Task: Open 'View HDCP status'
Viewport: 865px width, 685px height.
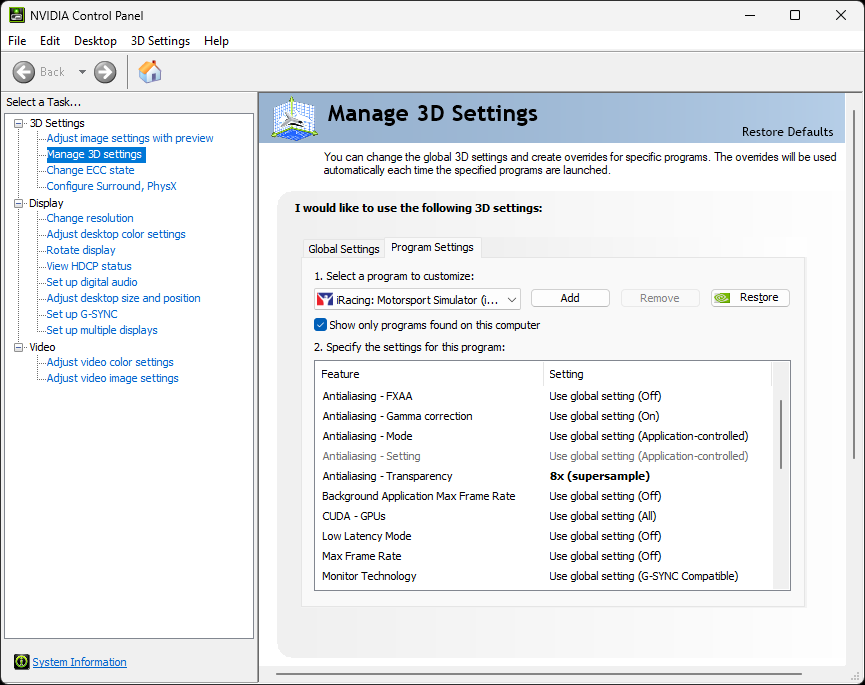Action: click(89, 266)
